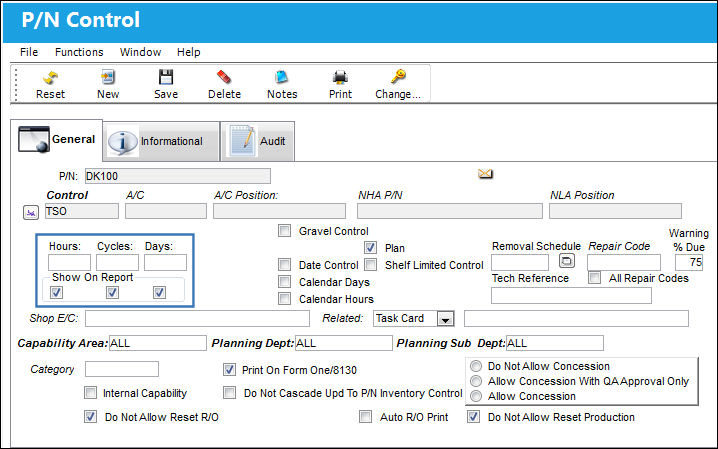Click into the Shop E/C input field
The image size is (718, 449).
point(197,319)
